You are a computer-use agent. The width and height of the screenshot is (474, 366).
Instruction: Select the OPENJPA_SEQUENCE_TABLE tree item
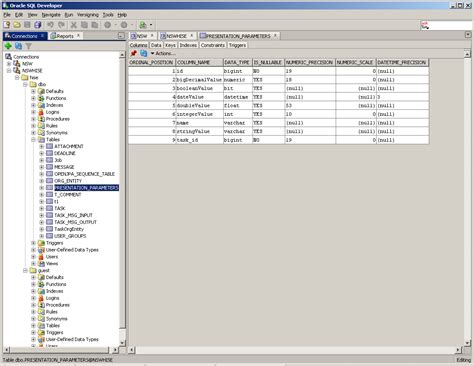[84, 174]
